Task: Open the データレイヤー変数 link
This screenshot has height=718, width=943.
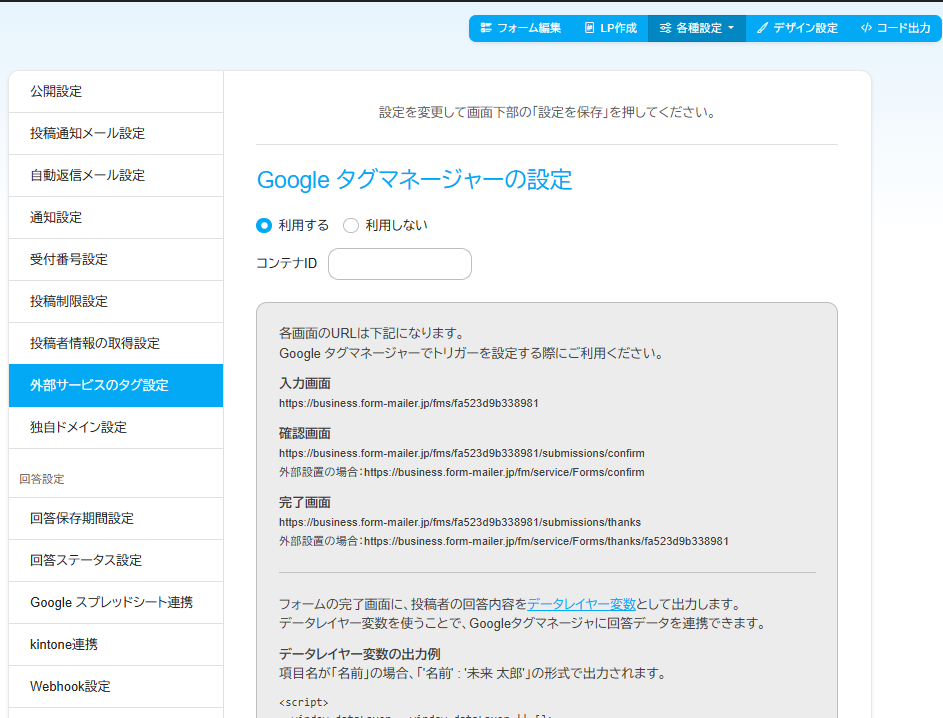Action: tap(581, 604)
